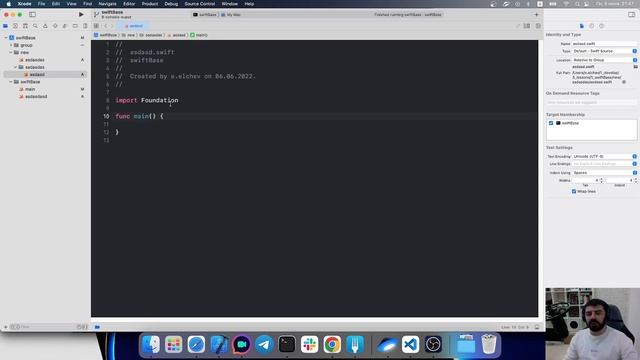Screen dimensions: 640x360
Task: Collapse the sadasdas folder
Action: pos(16,67)
